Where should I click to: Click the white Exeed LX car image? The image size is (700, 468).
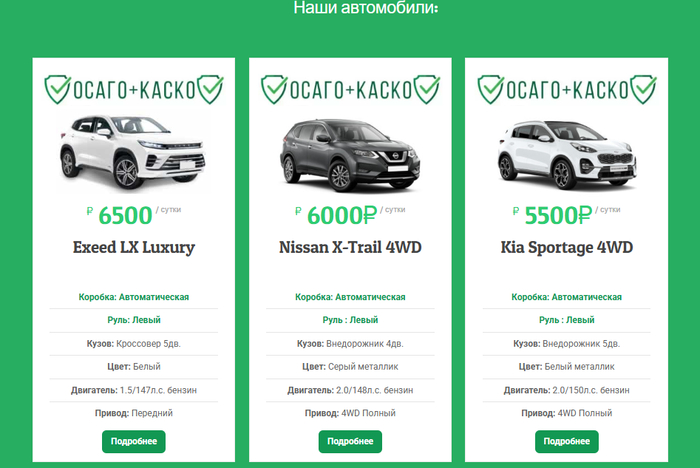[133, 151]
